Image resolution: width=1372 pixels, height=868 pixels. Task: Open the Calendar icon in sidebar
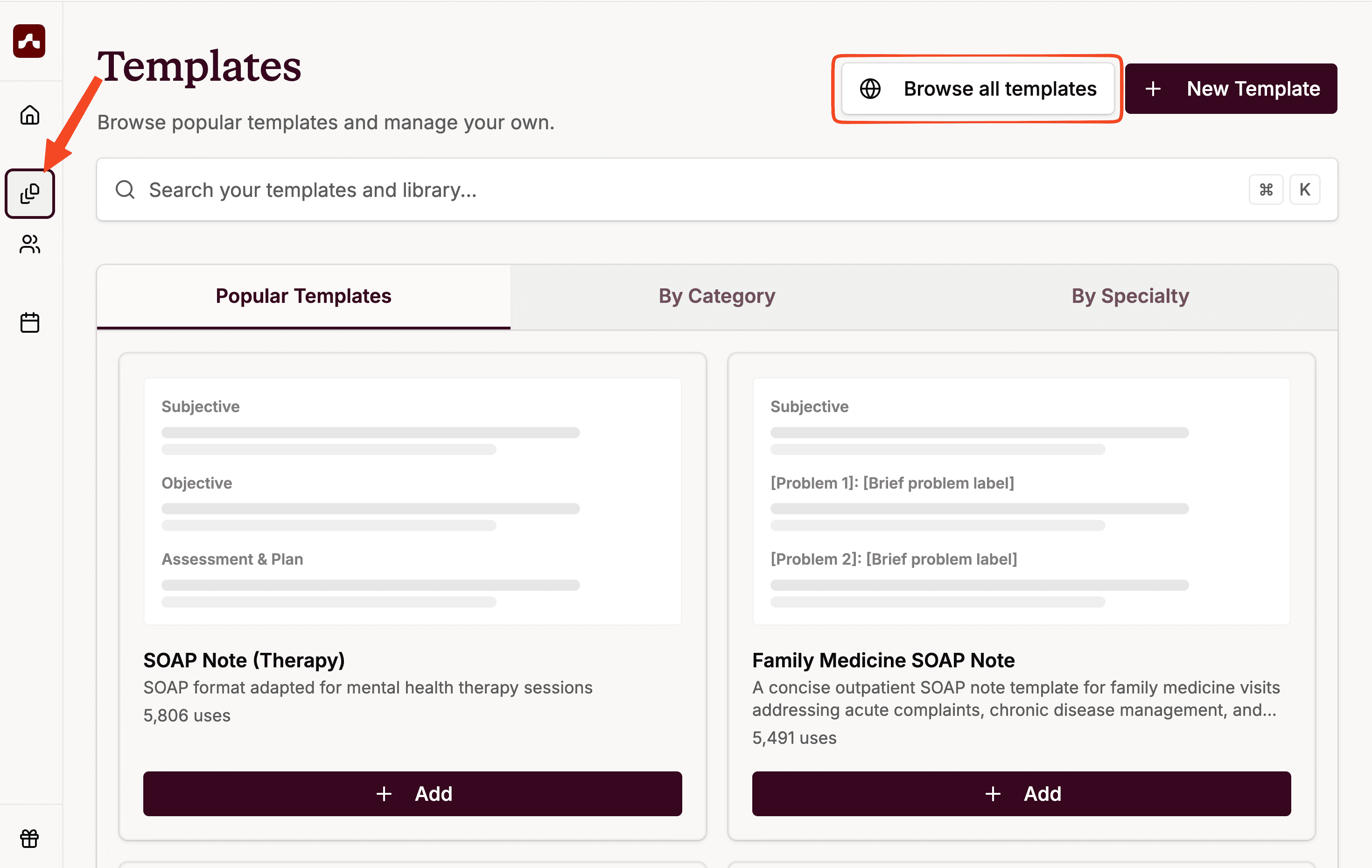[29, 322]
